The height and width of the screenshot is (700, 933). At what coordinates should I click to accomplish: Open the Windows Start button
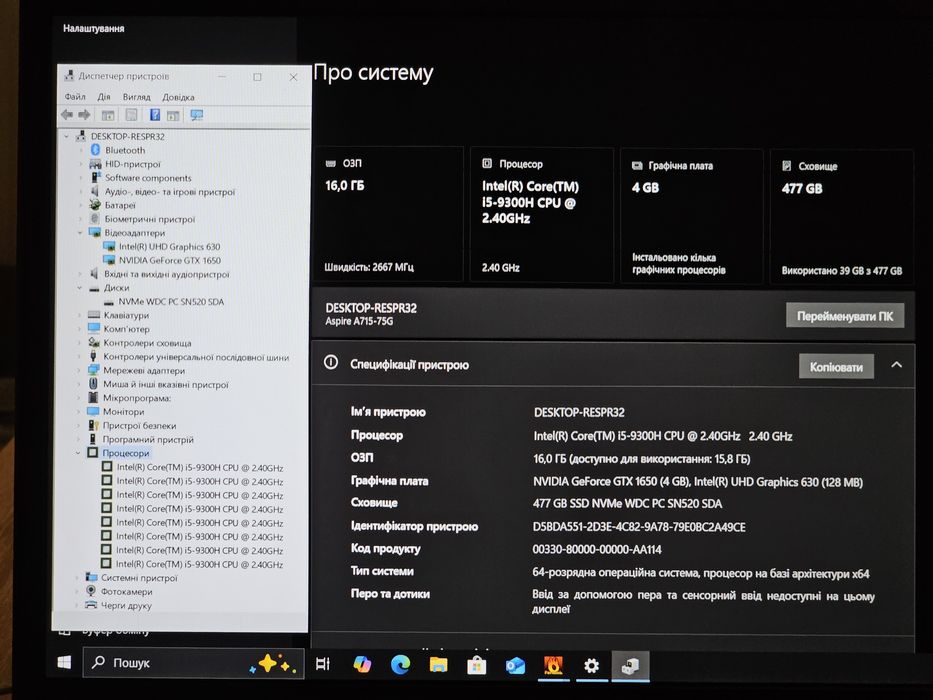[64, 662]
